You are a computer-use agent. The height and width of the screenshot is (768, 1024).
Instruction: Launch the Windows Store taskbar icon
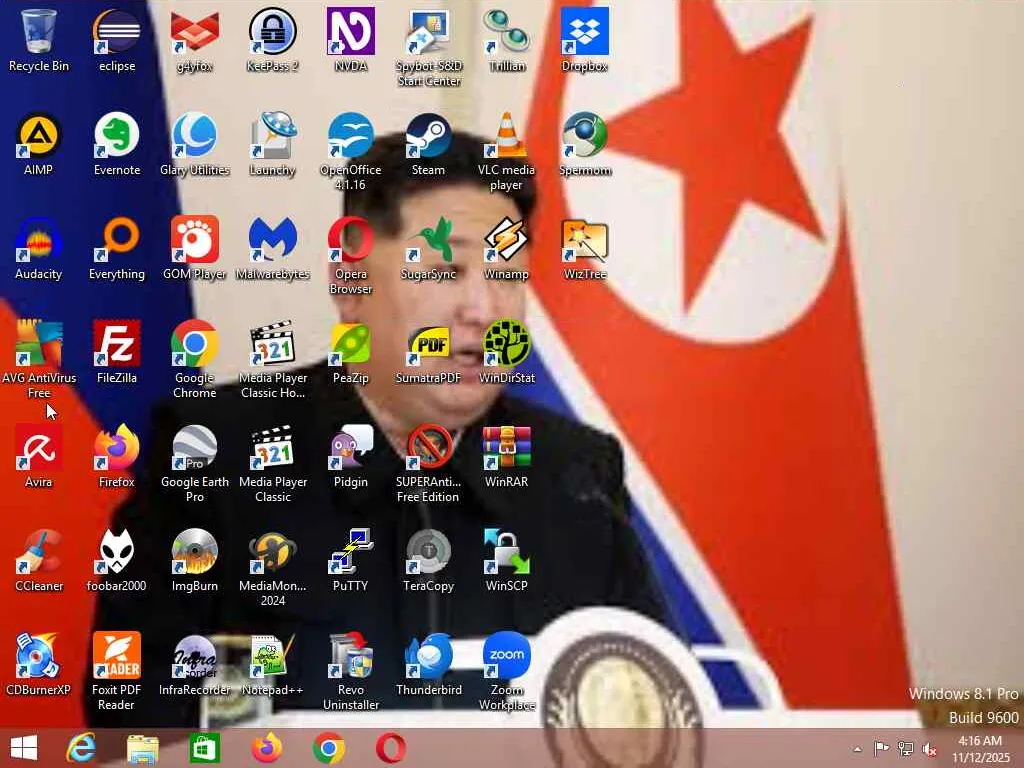click(x=204, y=748)
